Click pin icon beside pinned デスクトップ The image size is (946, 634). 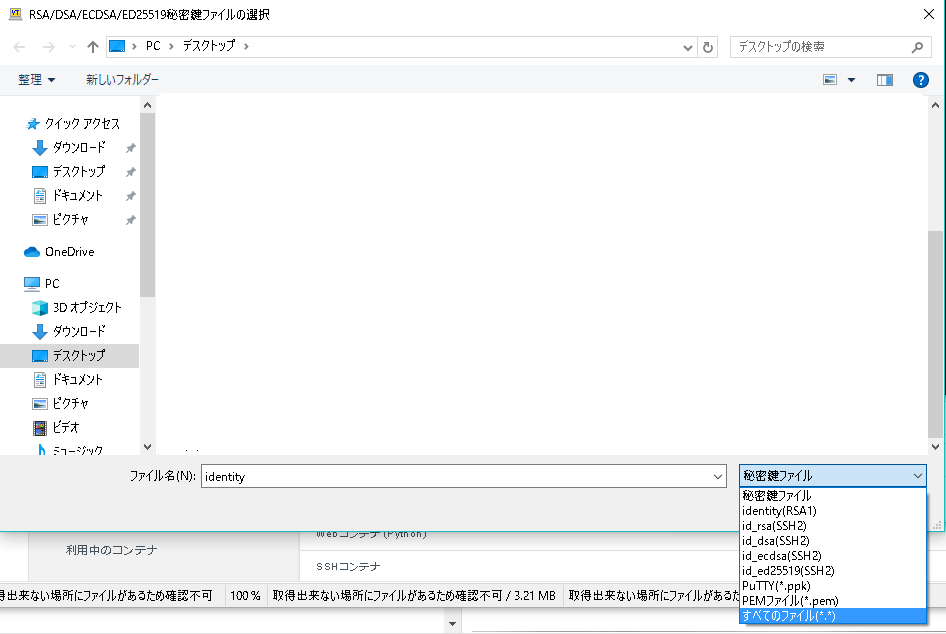(x=130, y=172)
